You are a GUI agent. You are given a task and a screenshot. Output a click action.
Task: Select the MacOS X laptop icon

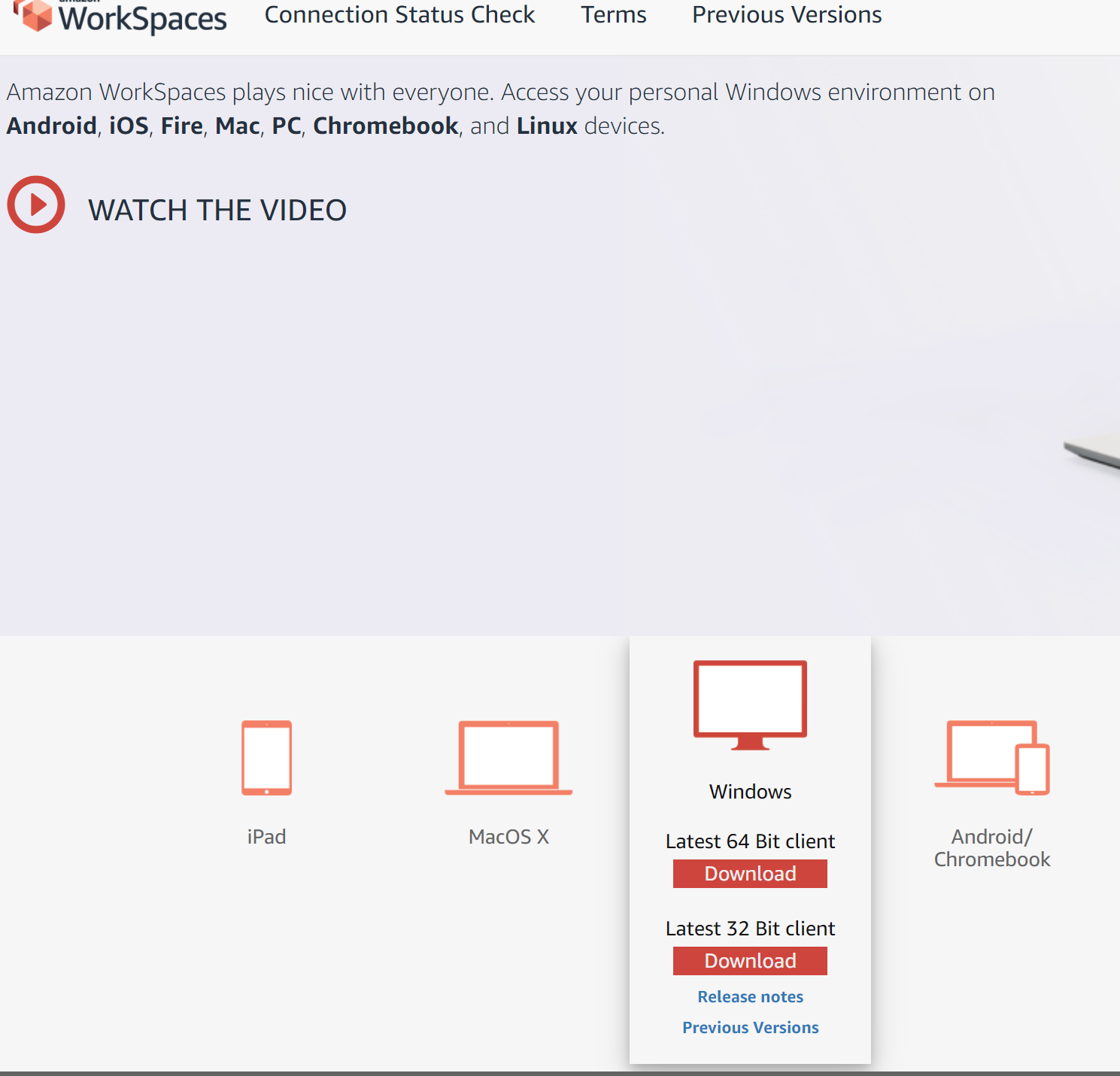click(508, 758)
